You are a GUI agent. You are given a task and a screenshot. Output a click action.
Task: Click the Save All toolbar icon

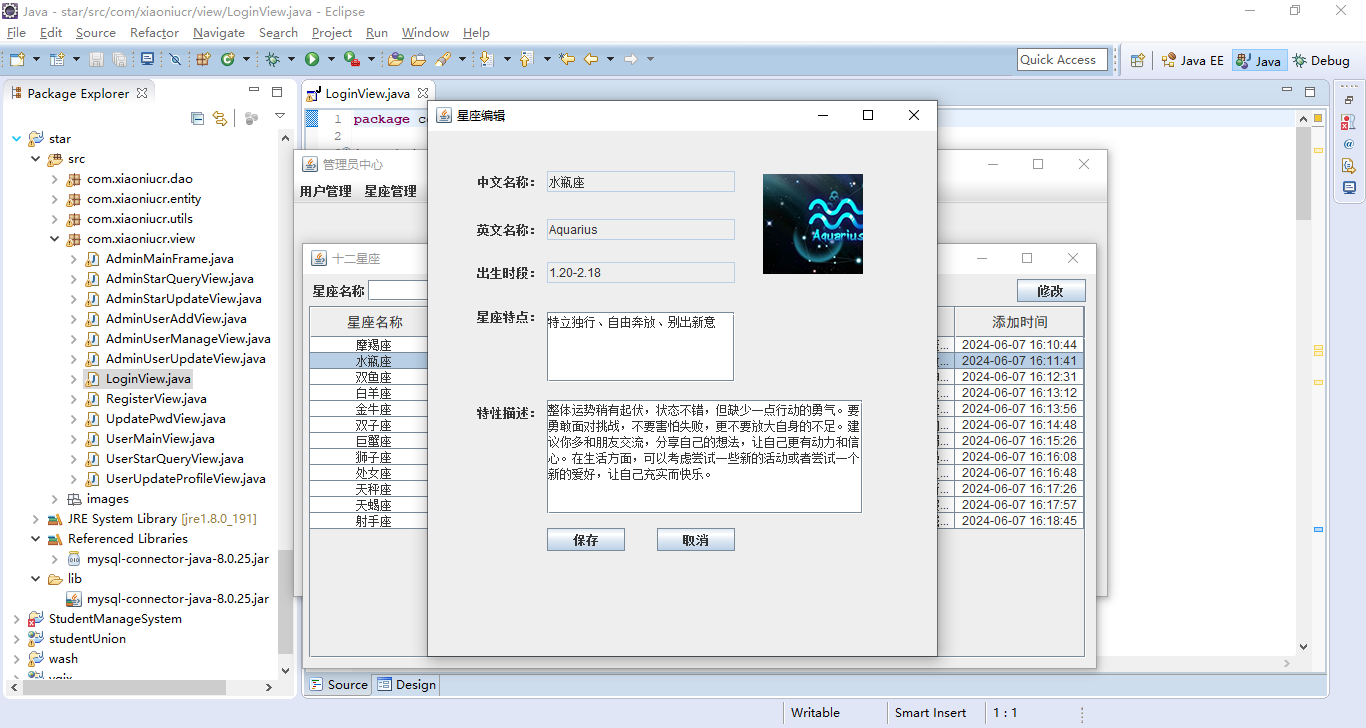(x=119, y=59)
